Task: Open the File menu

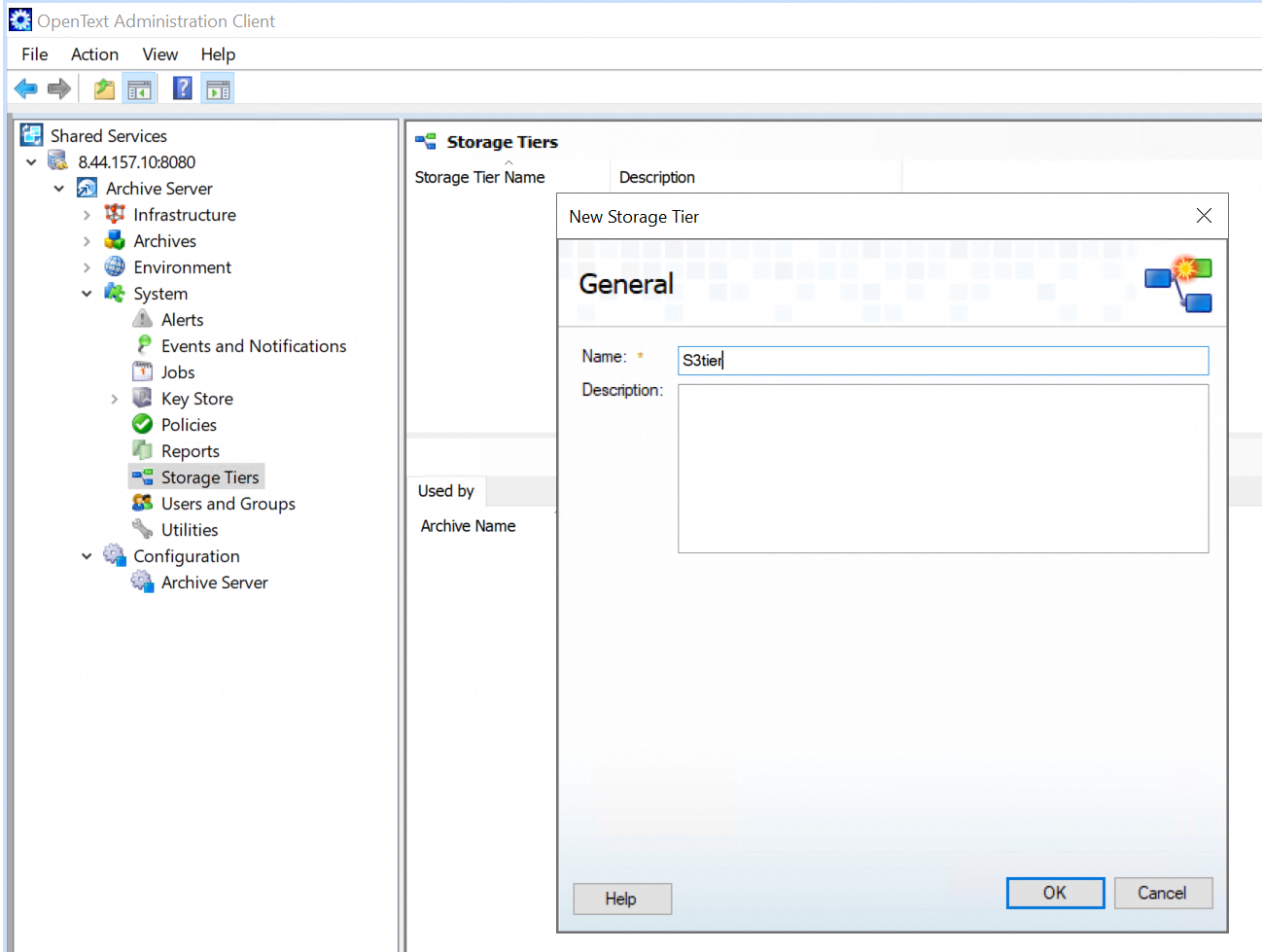Action: pos(35,54)
